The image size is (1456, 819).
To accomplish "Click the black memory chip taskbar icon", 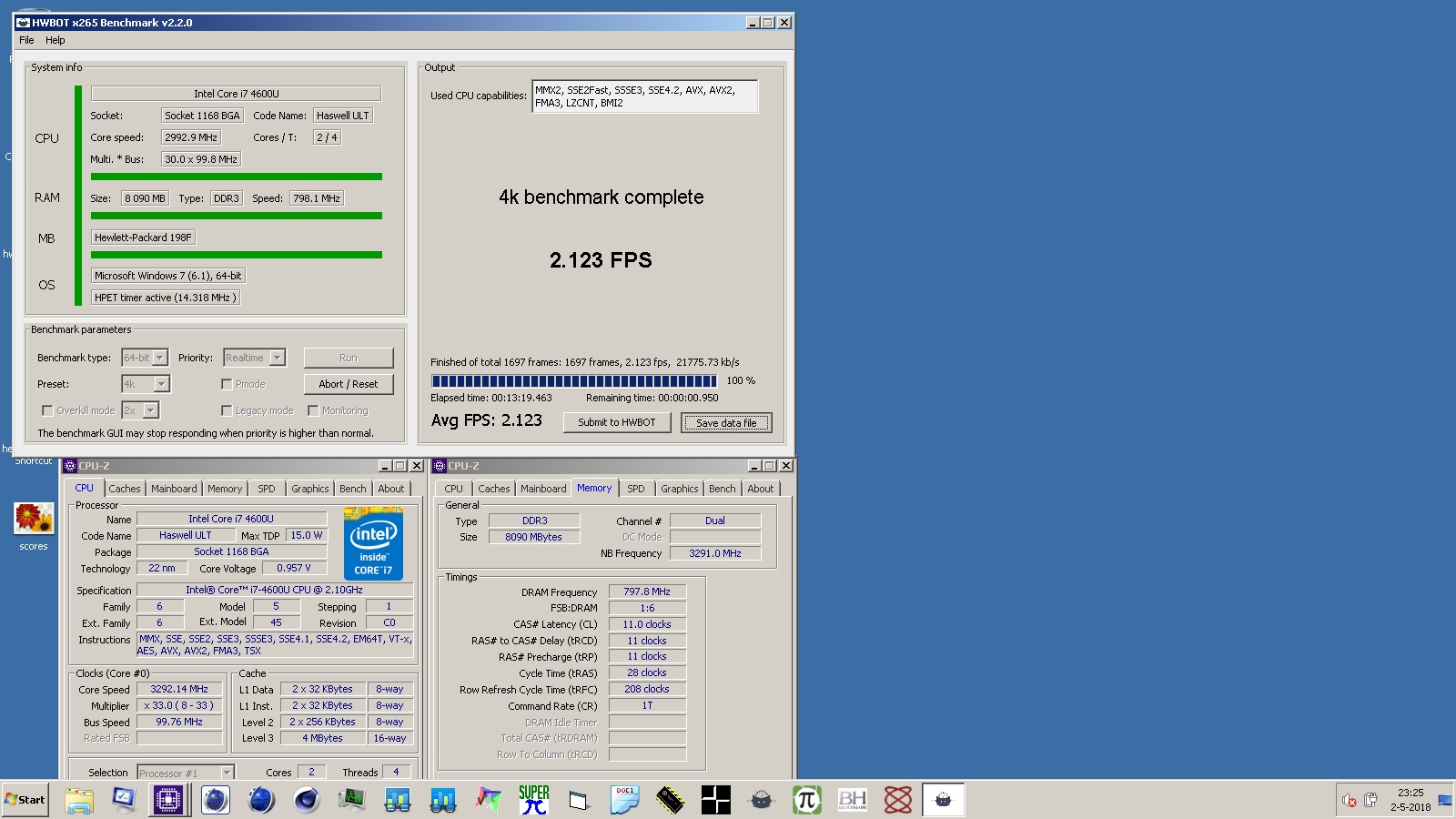I will pyautogui.click(x=671, y=800).
